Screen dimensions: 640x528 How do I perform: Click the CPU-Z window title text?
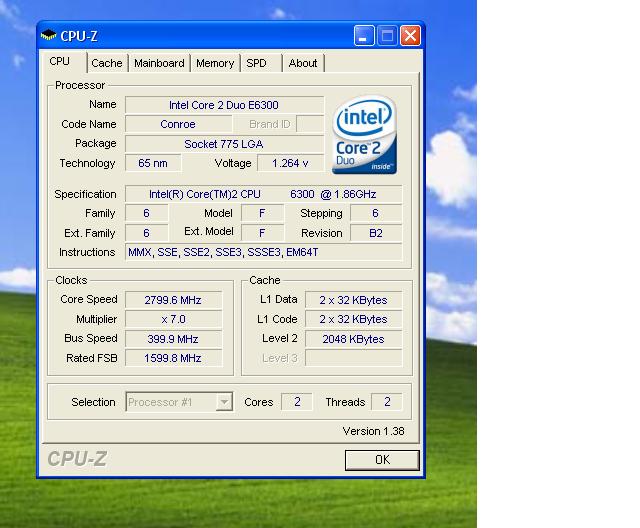(x=79, y=36)
